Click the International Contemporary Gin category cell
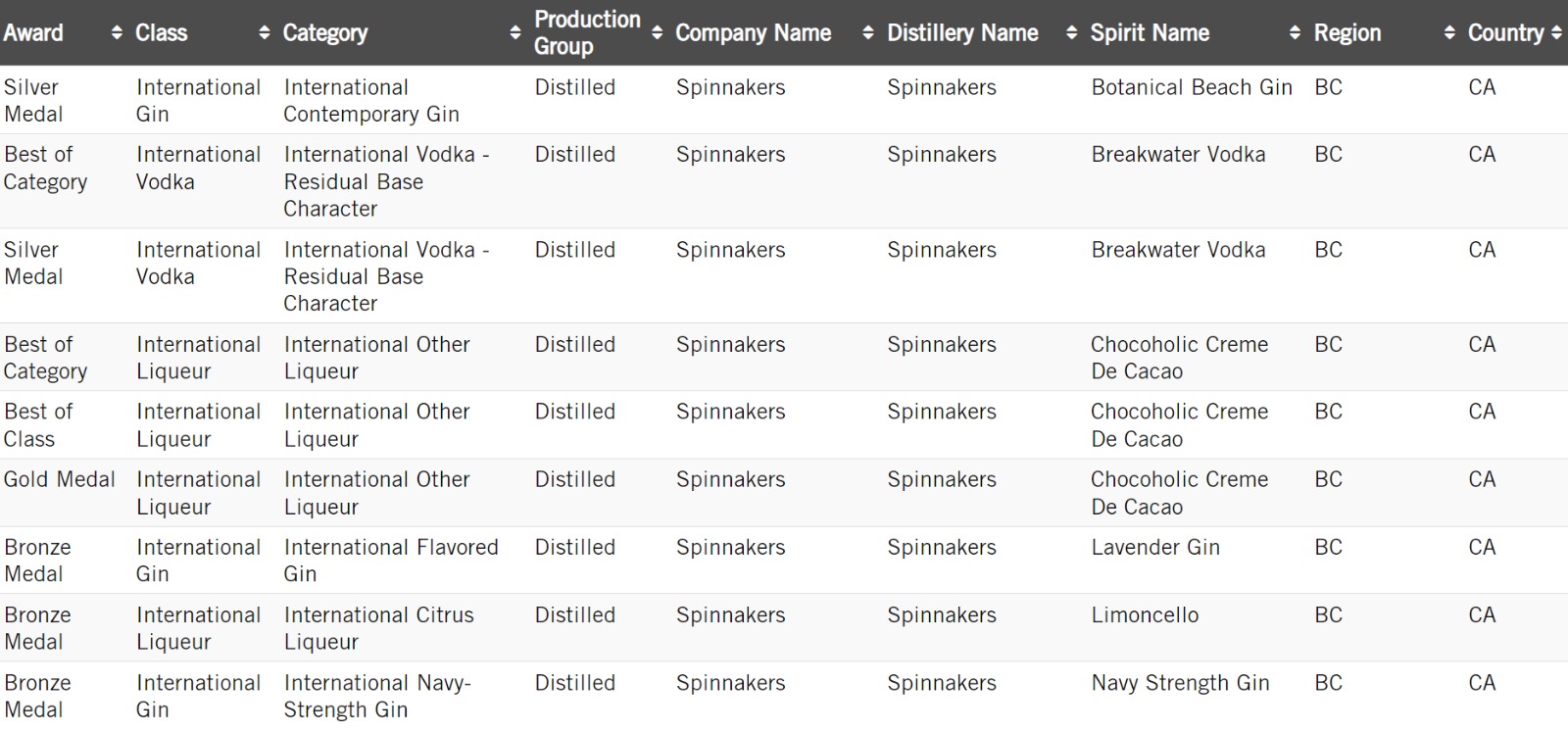The height and width of the screenshot is (733, 1568). click(x=371, y=101)
